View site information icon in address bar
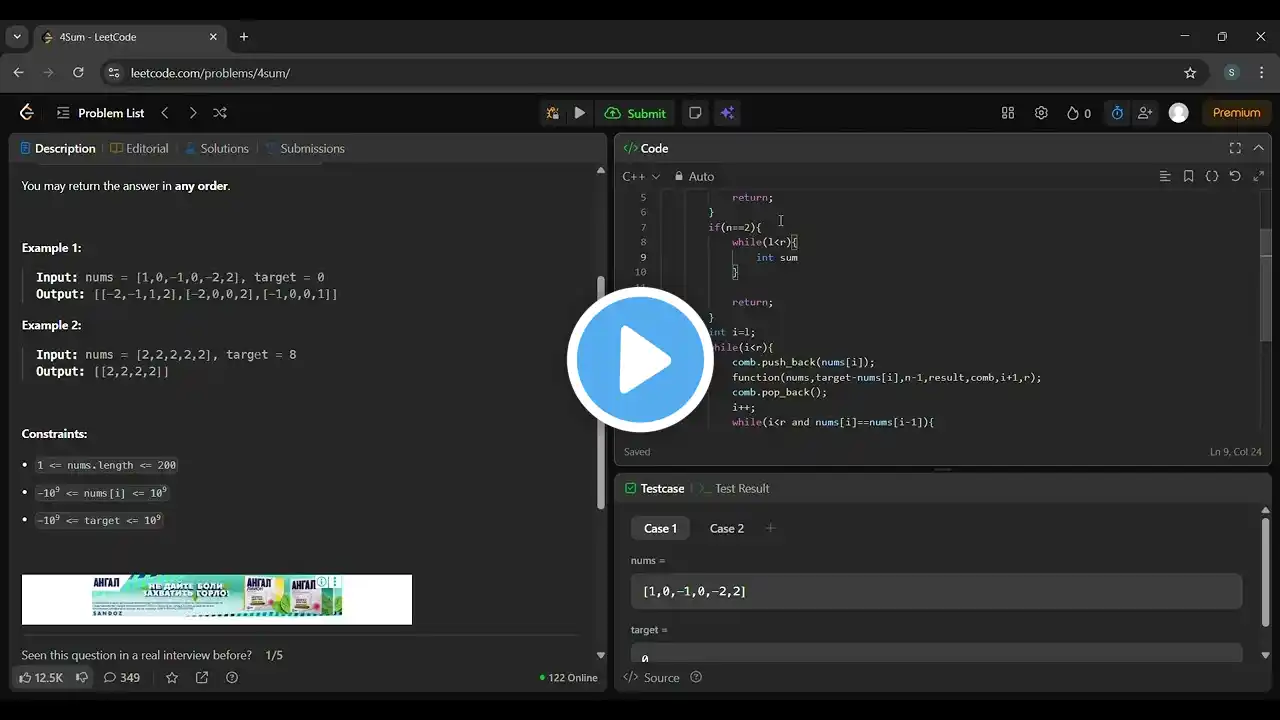This screenshot has height=720, width=1280. (113, 73)
